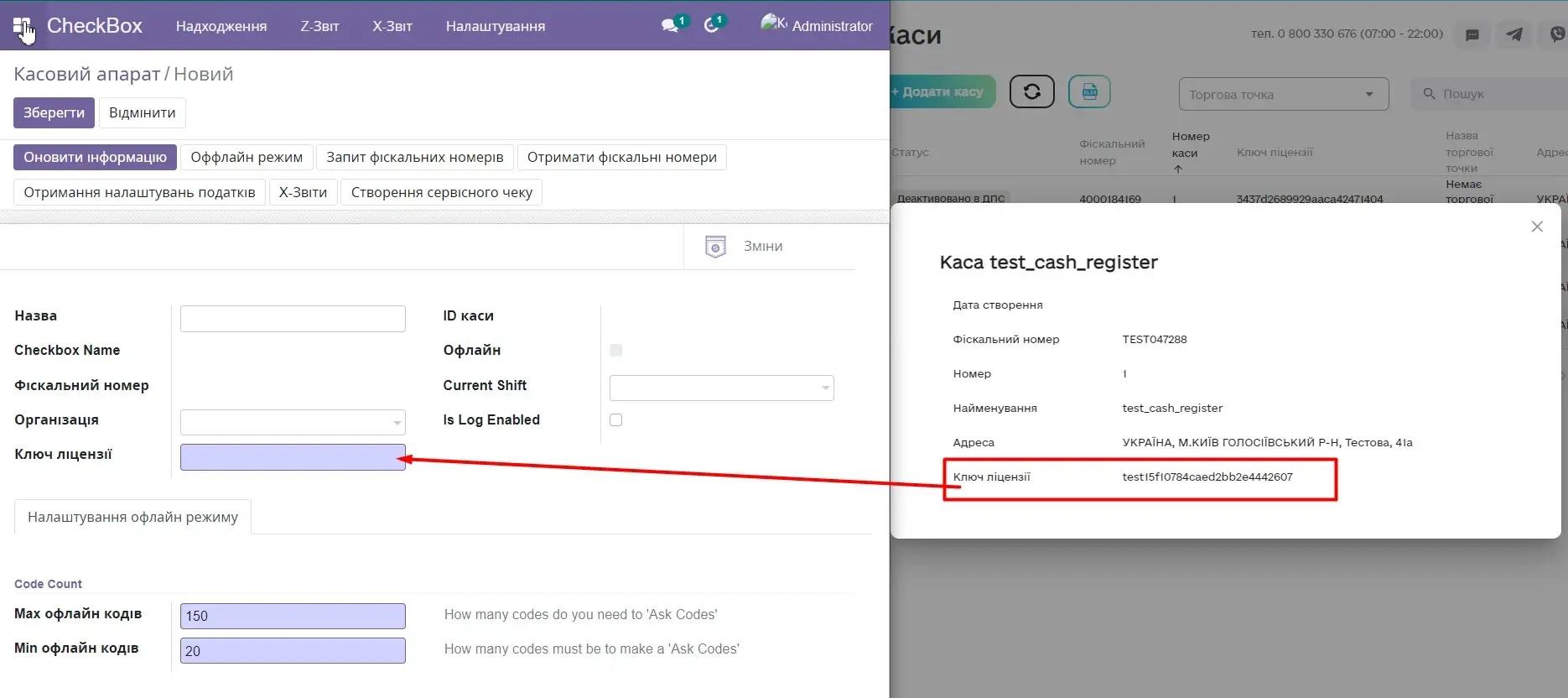Open the Administrator user menu
Viewport: 1568px width, 698px height.
[816, 26]
